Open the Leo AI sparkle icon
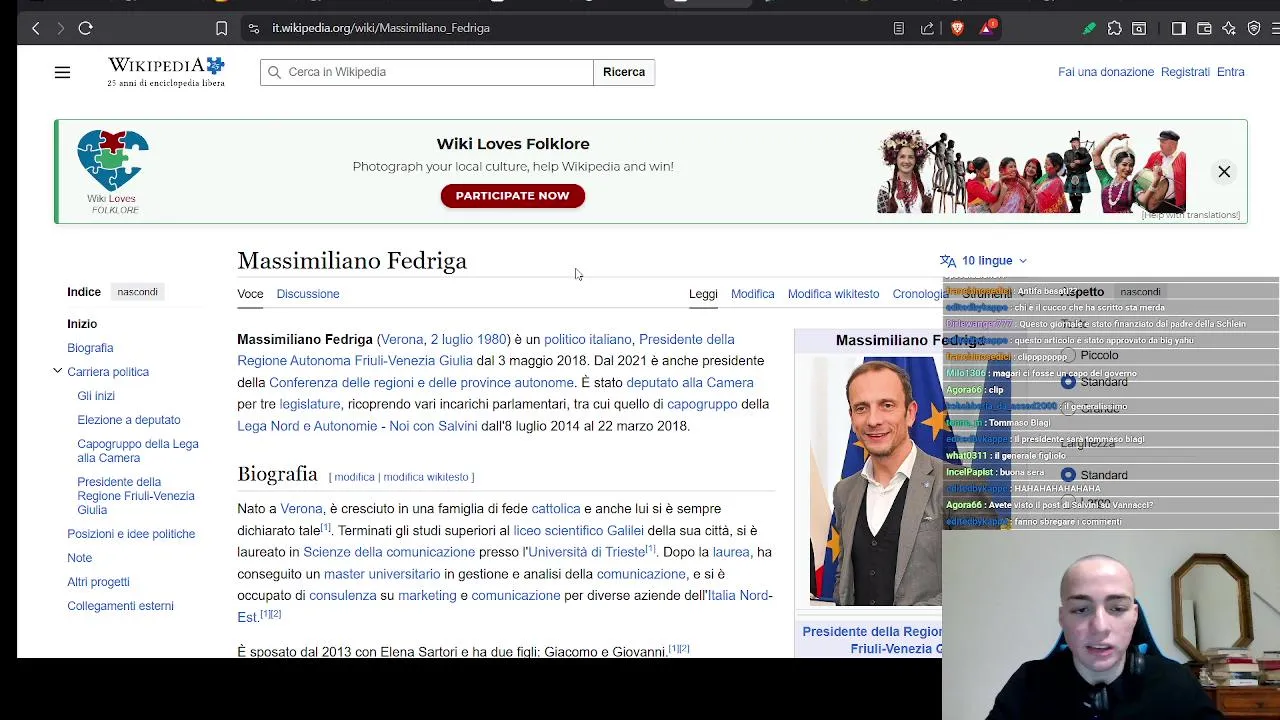Viewport: 1280px width, 720px height. (x=1229, y=28)
